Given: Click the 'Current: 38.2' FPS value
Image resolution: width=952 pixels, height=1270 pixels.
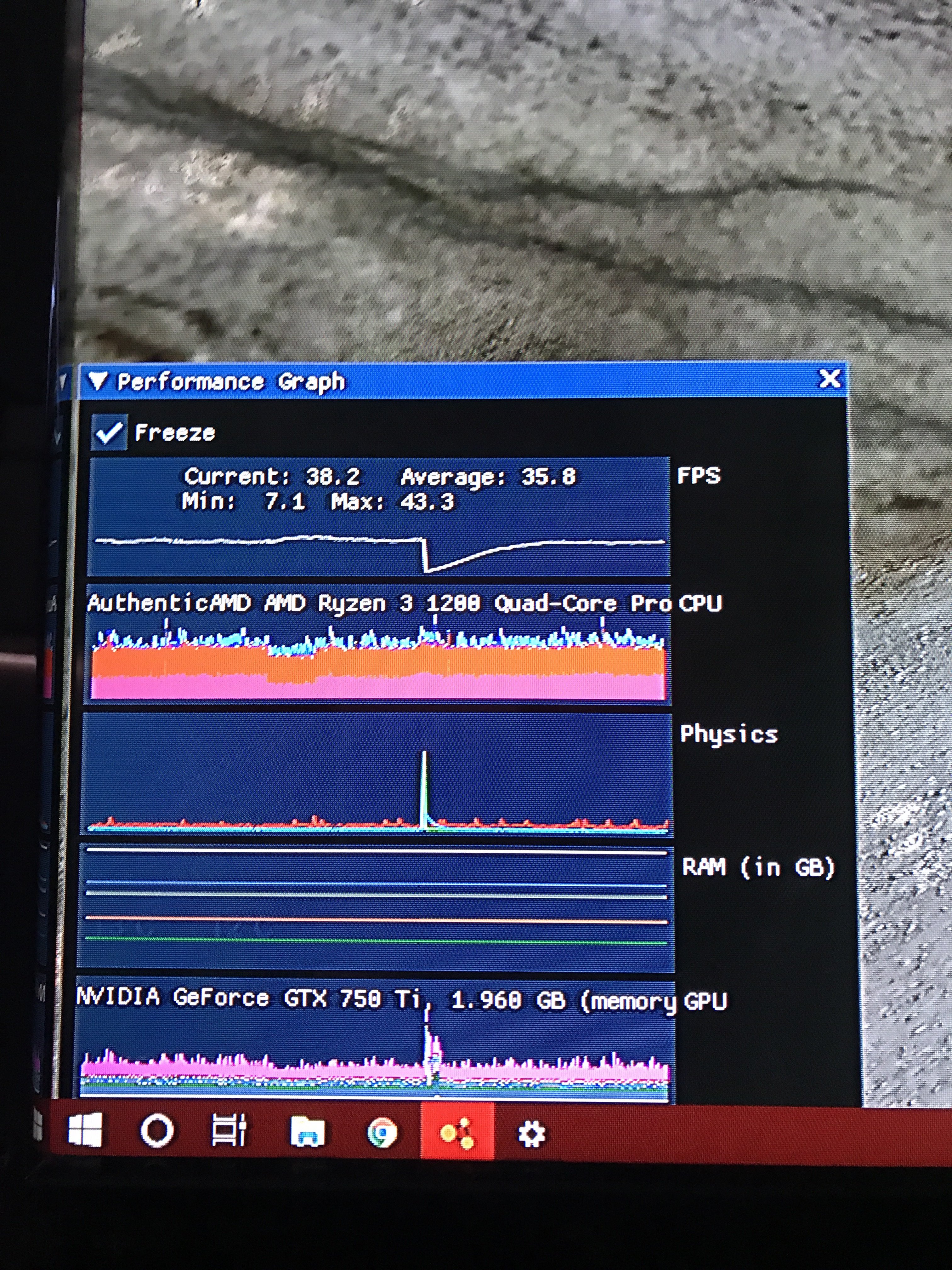Looking at the screenshot, I should [272, 476].
